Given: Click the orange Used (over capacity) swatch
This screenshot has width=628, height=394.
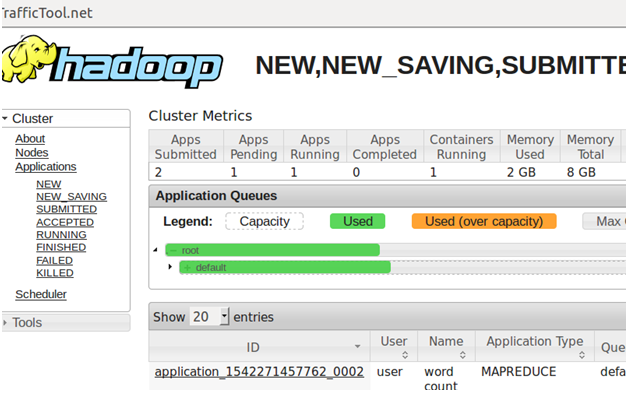Looking at the screenshot, I should coord(484,221).
